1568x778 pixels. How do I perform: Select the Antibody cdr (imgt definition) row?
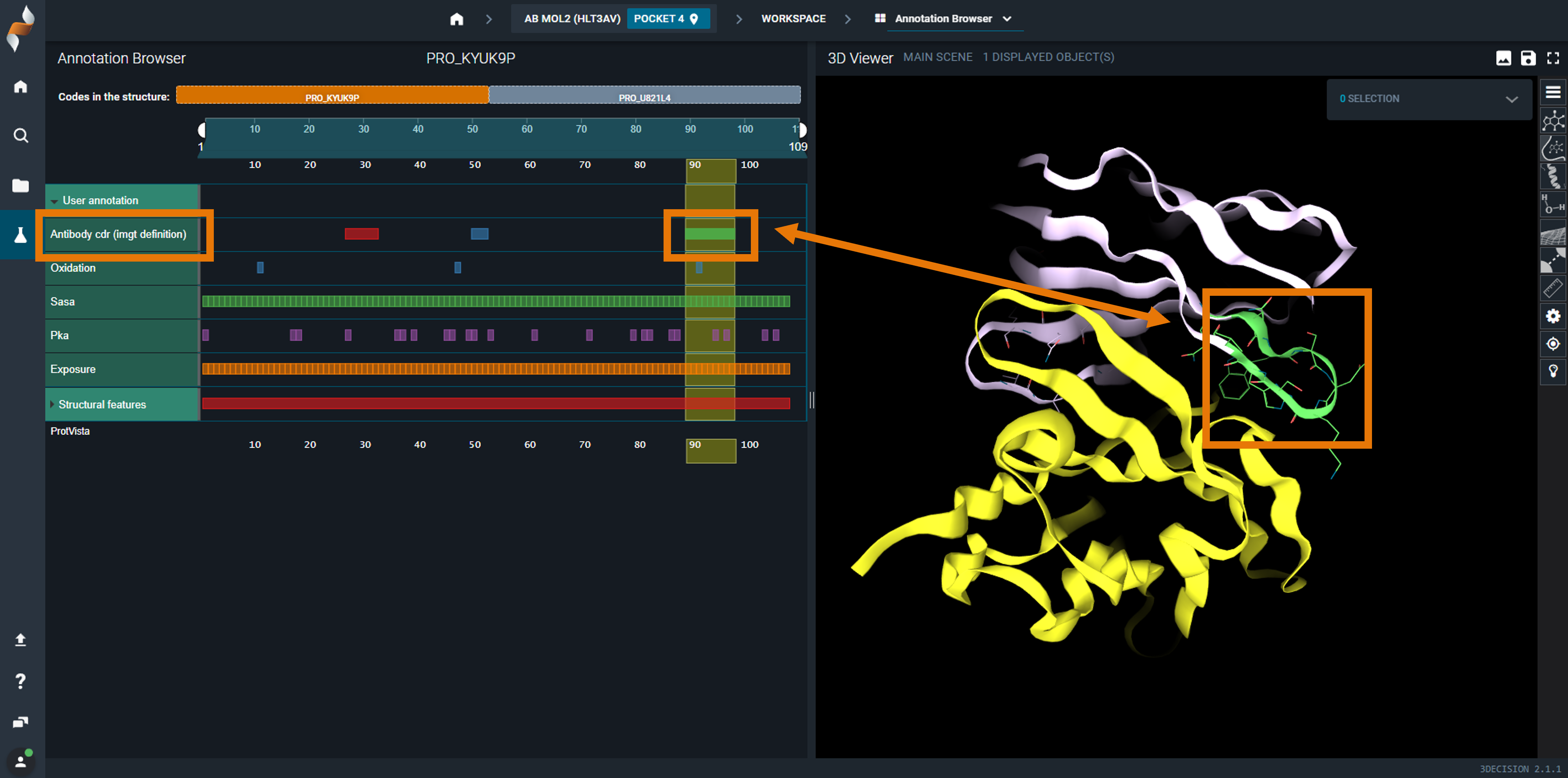pos(122,235)
